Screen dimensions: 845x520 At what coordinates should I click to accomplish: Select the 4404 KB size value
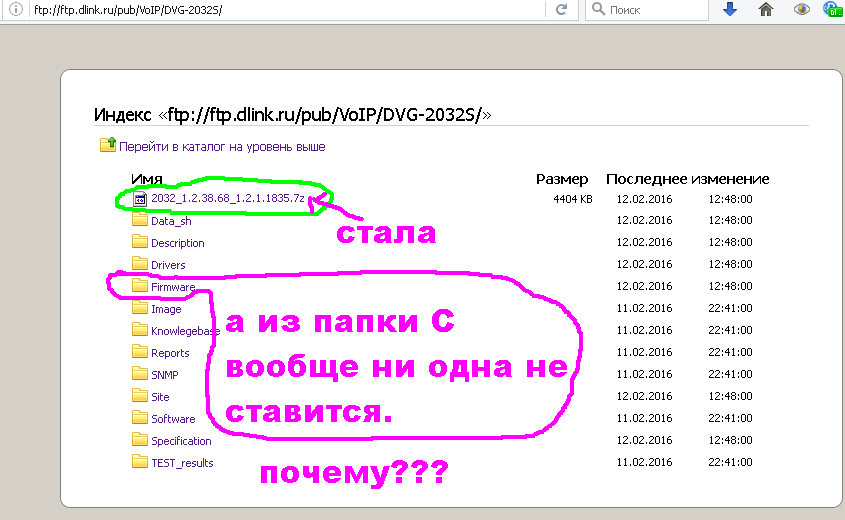click(x=572, y=199)
